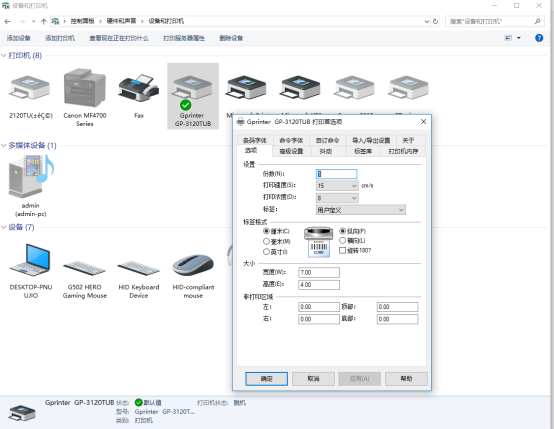Collapse the 打印机 (8) group
The width and height of the screenshot is (554, 429).
tap(4, 55)
